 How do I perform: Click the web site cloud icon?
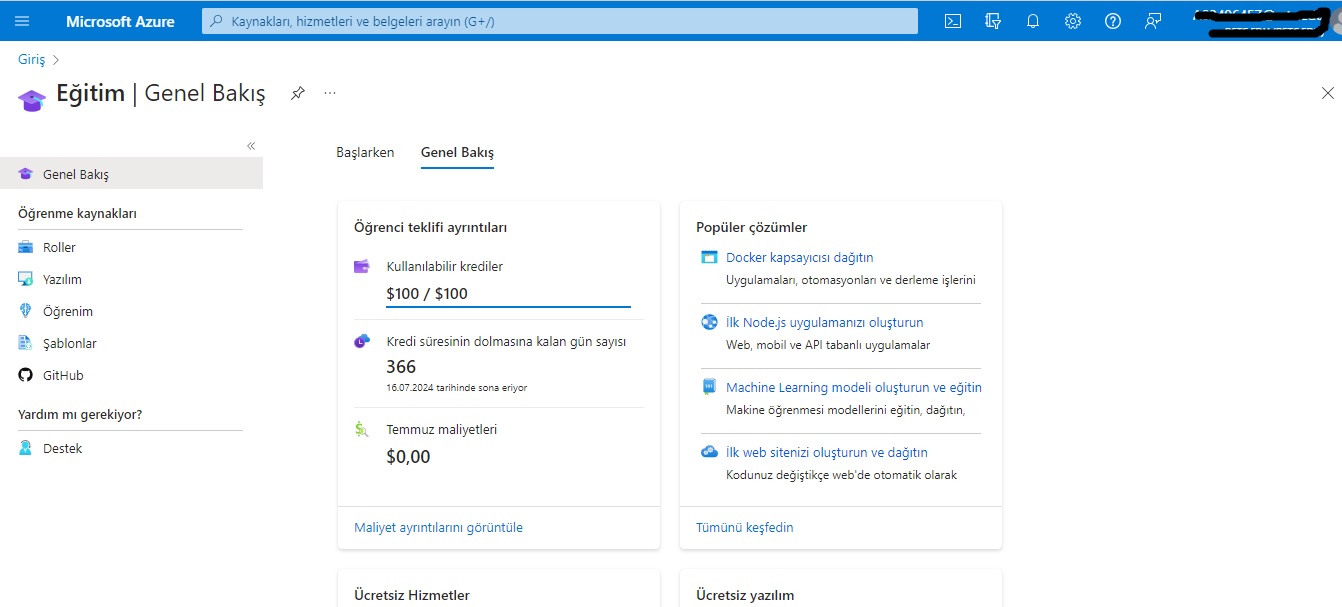click(709, 452)
